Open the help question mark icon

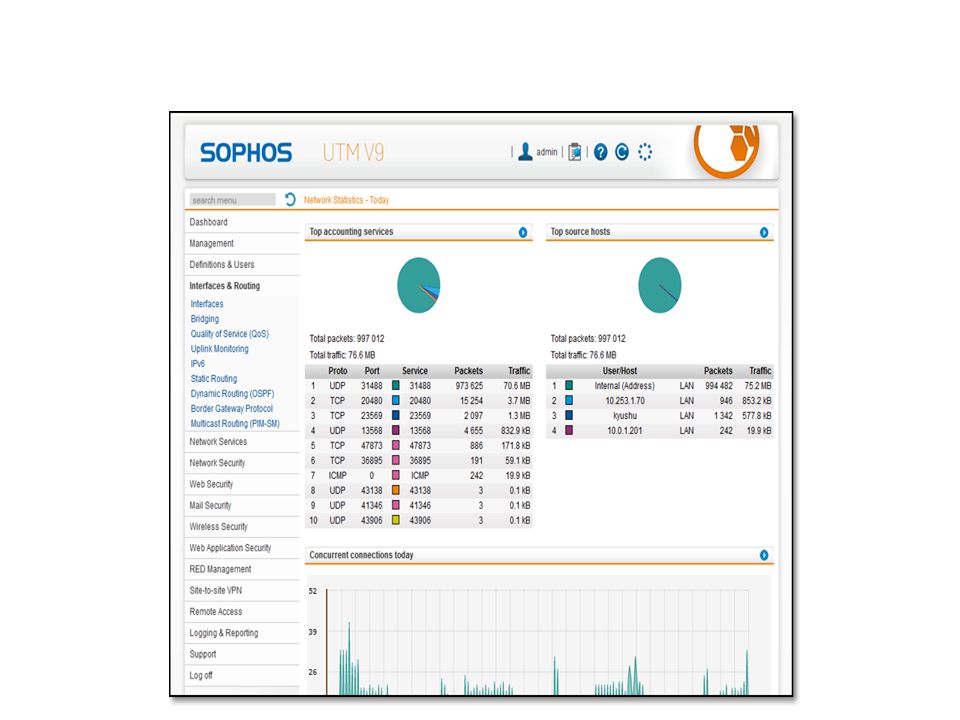click(601, 152)
